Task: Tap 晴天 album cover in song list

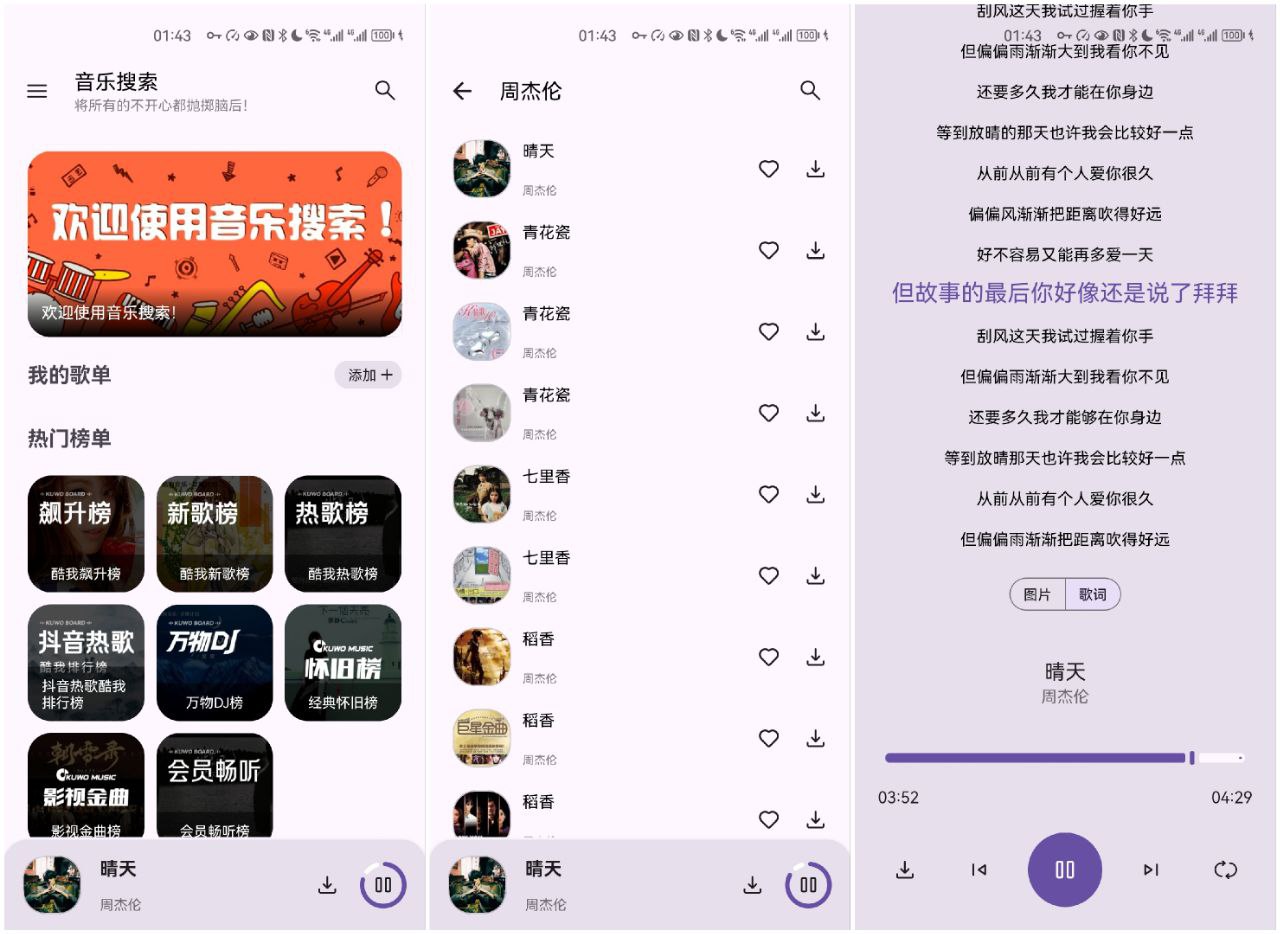Action: [x=482, y=169]
